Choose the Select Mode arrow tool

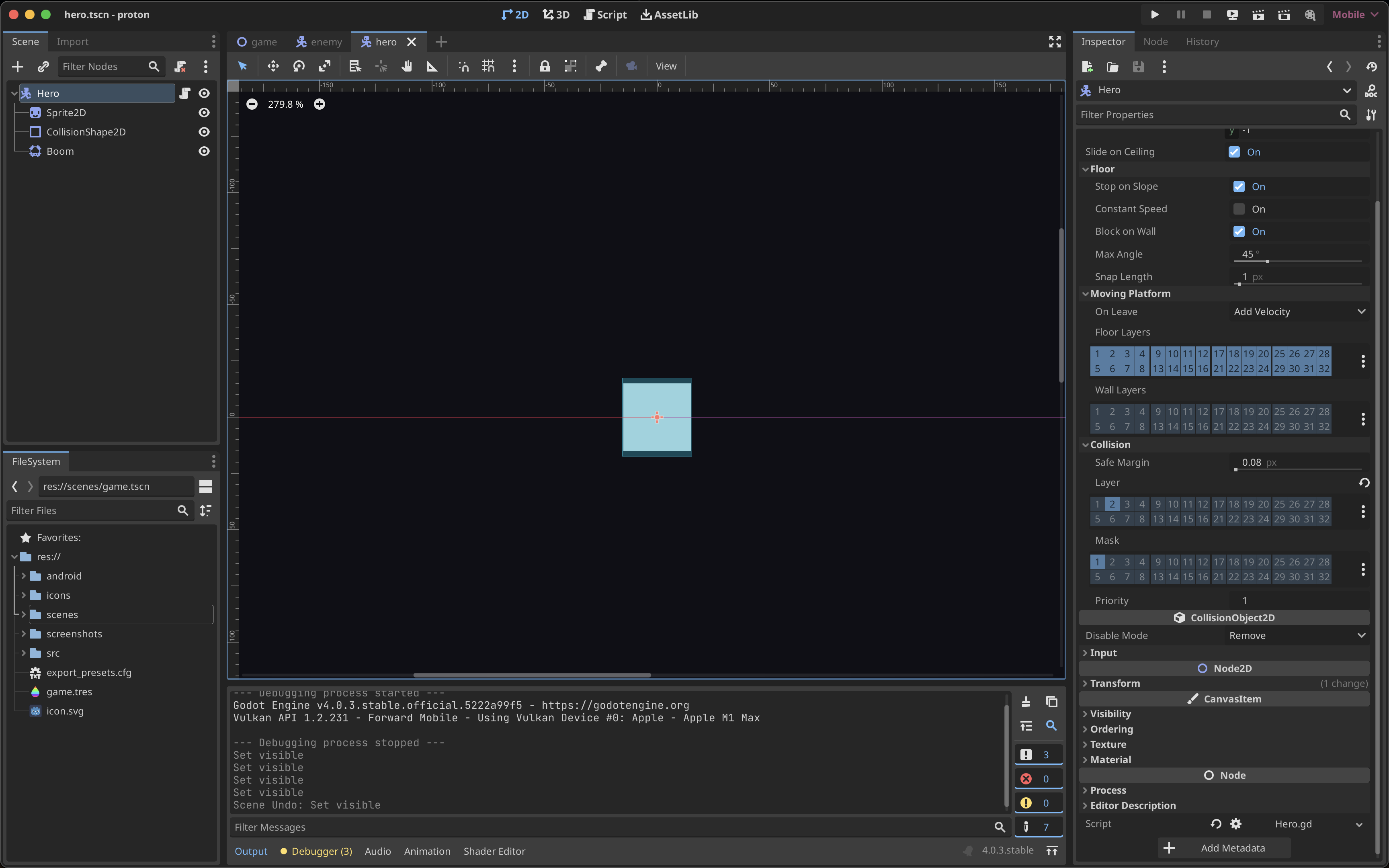pyautogui.click(x=242, y=66)
